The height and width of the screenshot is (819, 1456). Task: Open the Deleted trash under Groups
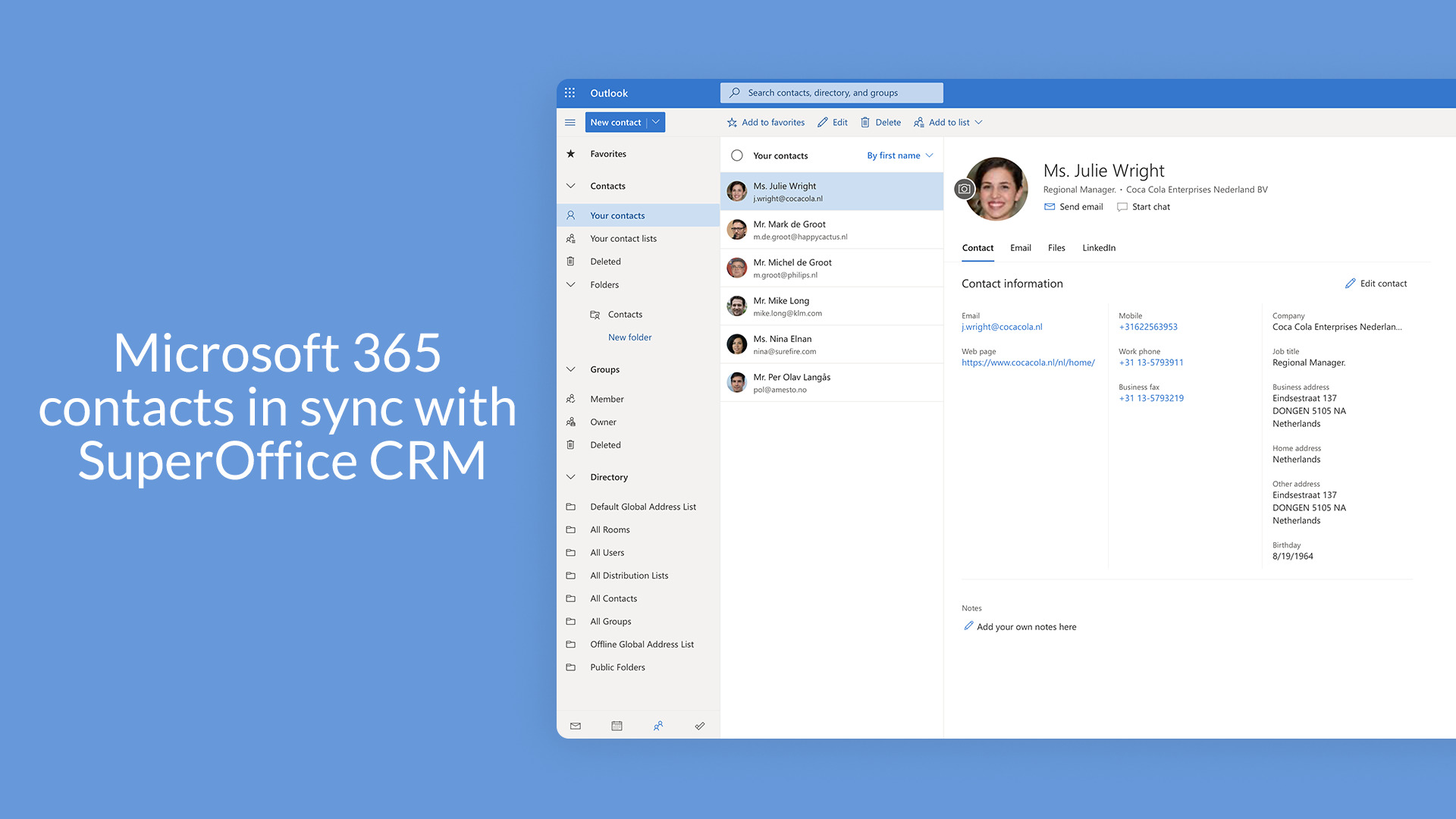pyautogui.click(x=570, y=445)
